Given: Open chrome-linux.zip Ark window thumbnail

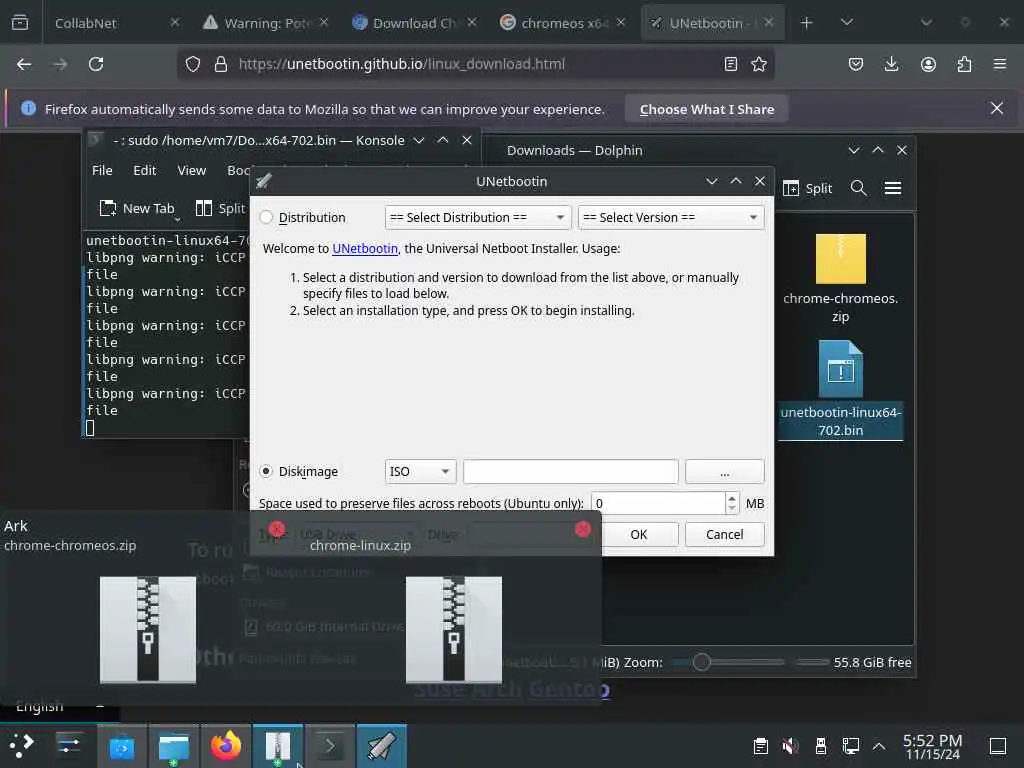Looking at the screenshot, I should pos(454,630).
